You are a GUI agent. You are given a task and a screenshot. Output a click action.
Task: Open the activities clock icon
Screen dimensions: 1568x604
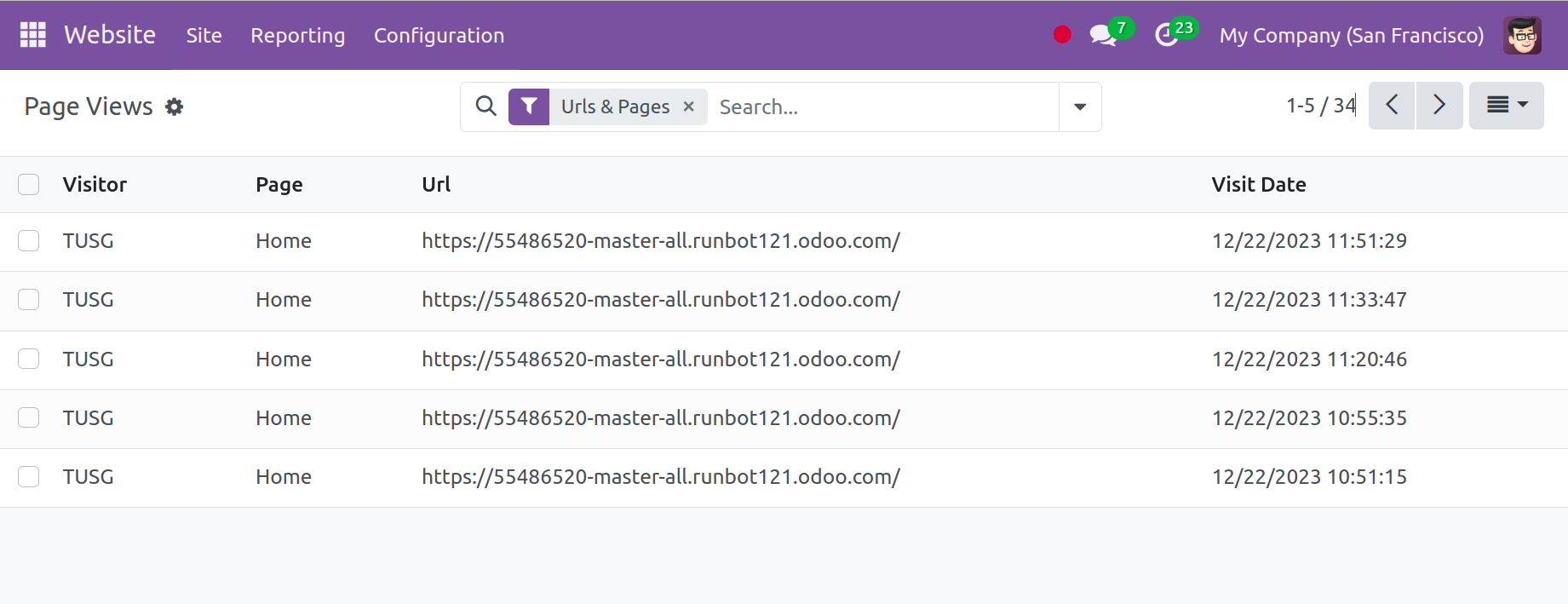[x=1166, y=35]
